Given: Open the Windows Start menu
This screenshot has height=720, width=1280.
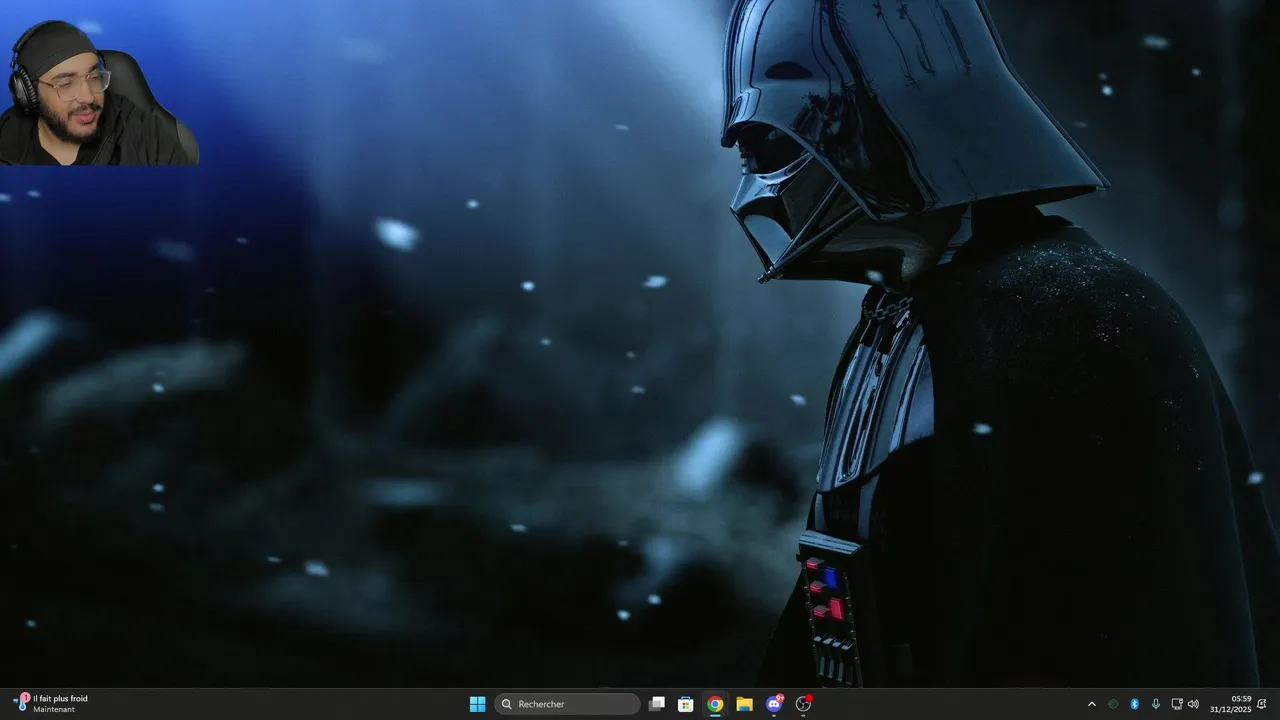Looking at the screenshot, I should (x=477, y=704).
